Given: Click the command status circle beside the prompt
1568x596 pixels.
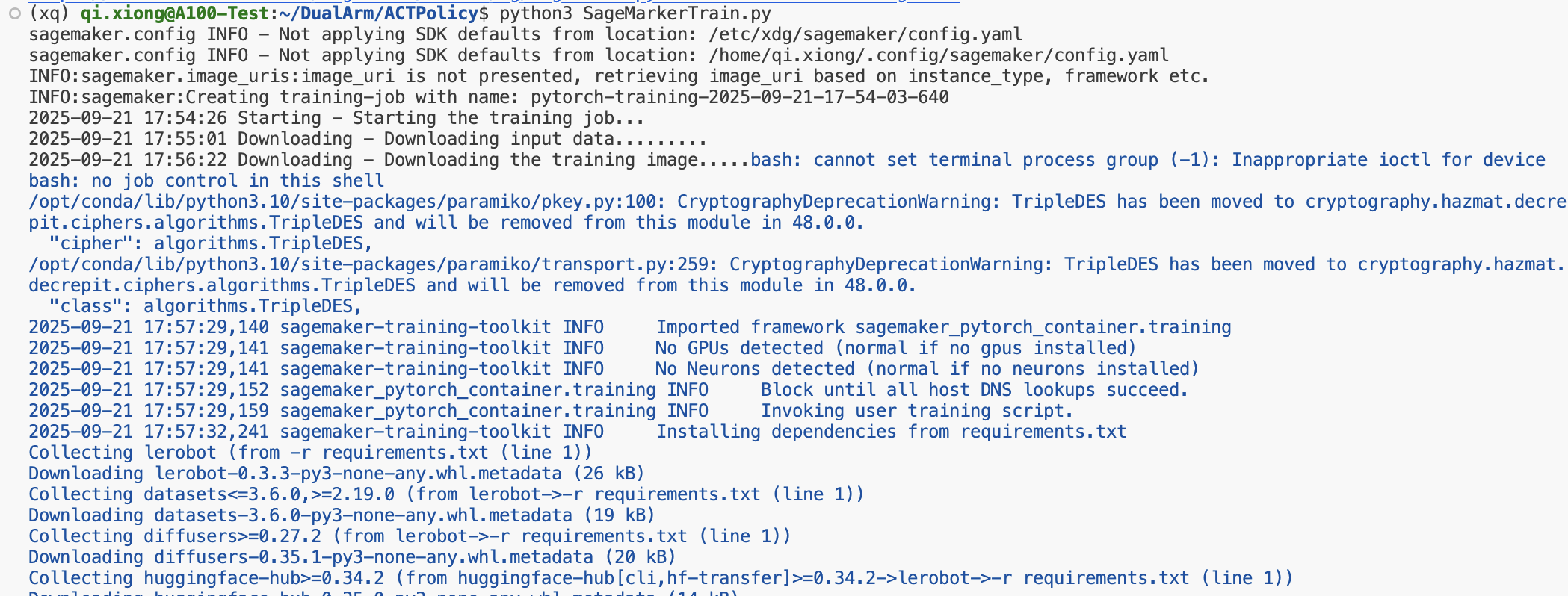Looking at the screenshot, I should [14, 13].
